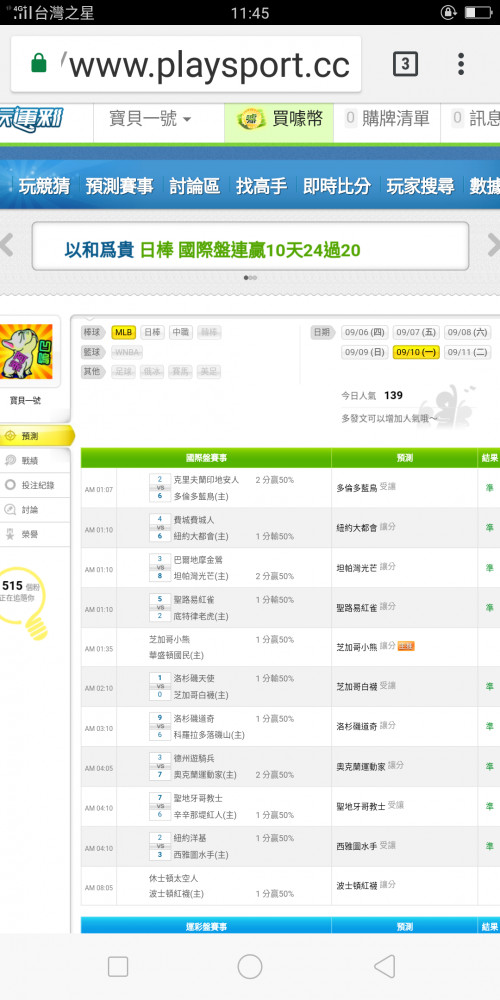Screen dimensions: 500x1000
Task: Click the banner carousel page dots
Action: [250, 277]
